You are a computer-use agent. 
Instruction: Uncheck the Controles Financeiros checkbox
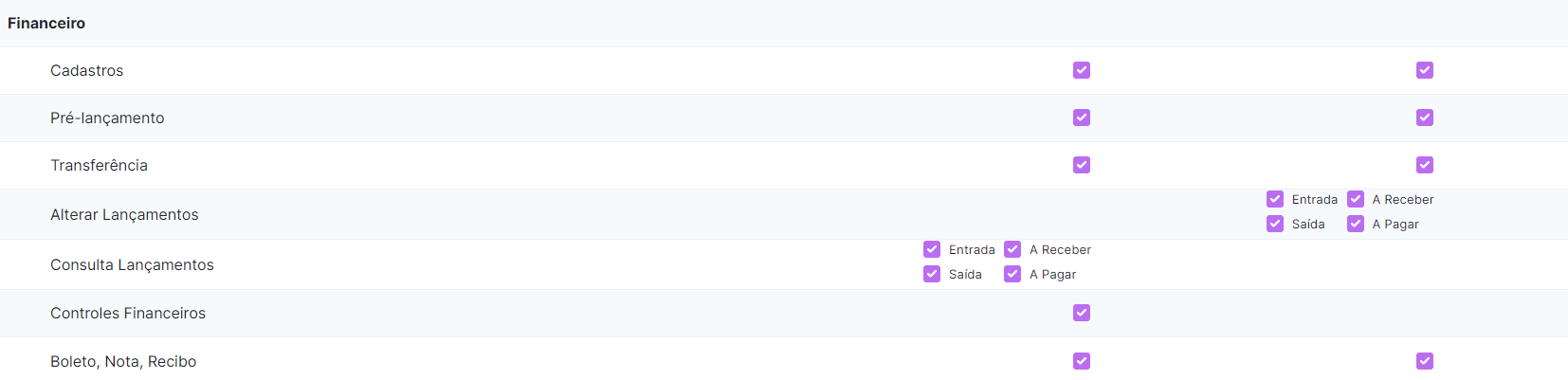click(1082, 313)
